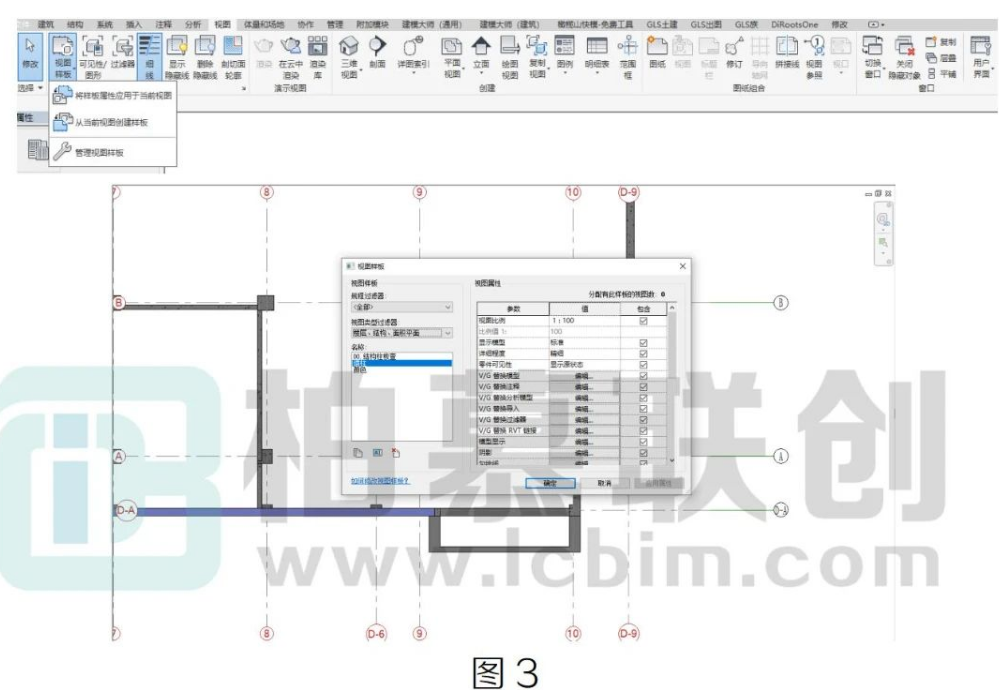The height and width of the screenshot is (690, 999).
Task: Click the navigation wheel icon in canvas
Action: click(x=883, y=220)
